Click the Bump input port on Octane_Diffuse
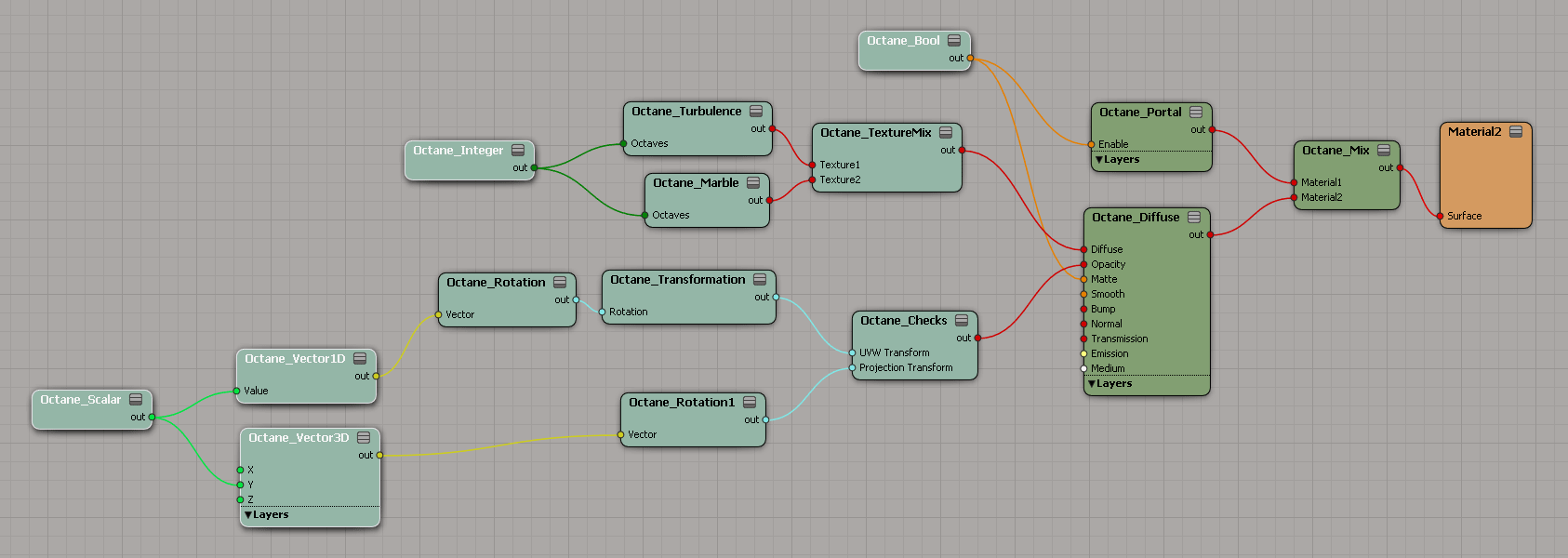The width and height of the screenshot is (1568, 558). (1083, 309)
